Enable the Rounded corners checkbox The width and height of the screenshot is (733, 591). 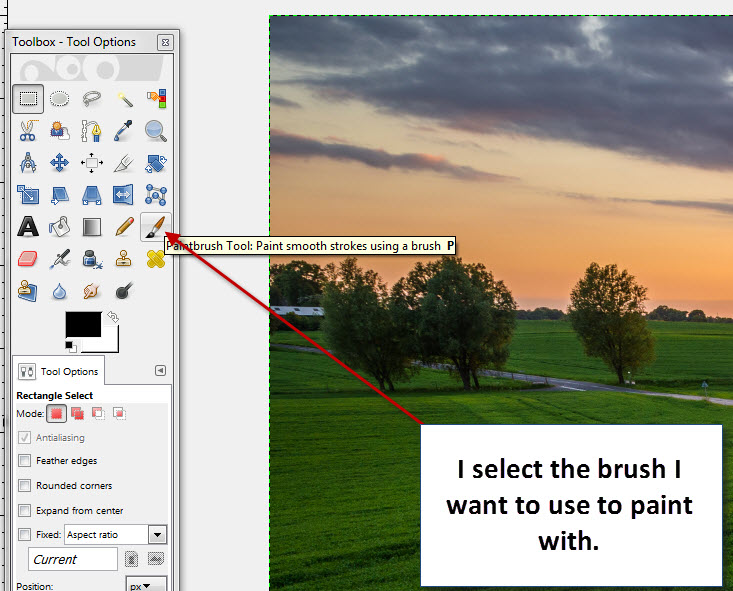click(x=24, y=485)
